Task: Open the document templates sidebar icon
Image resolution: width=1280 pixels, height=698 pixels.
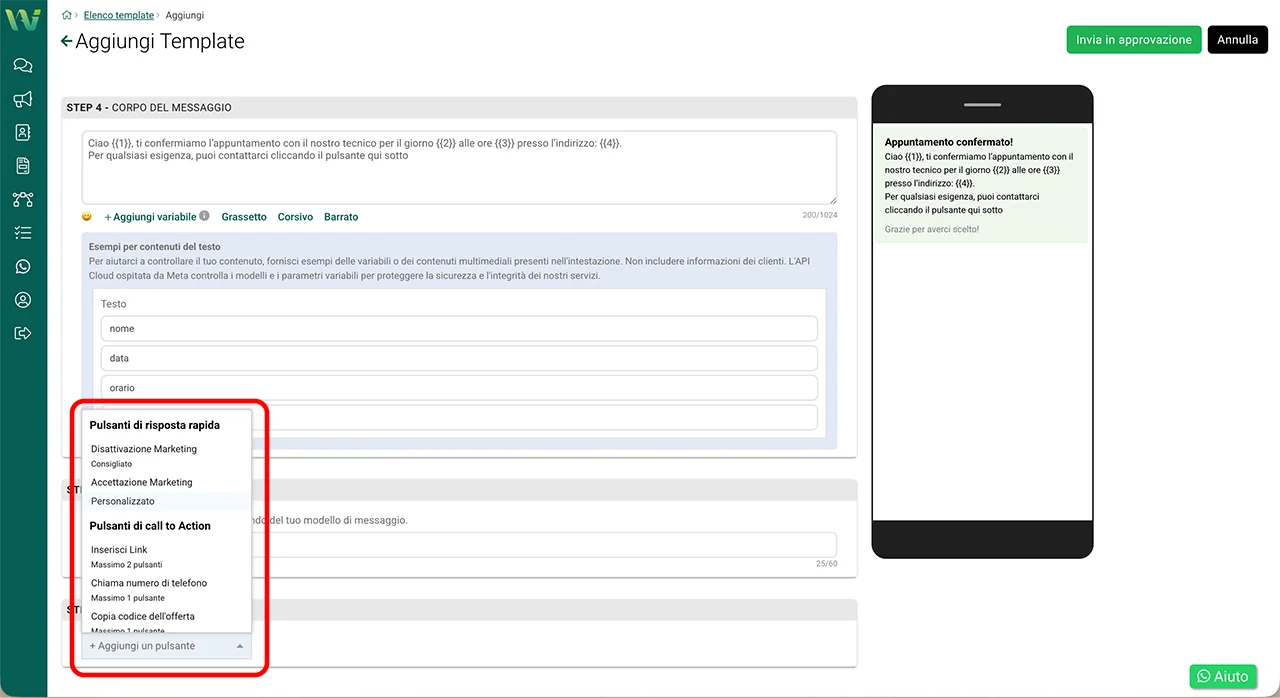Action: 22,166
